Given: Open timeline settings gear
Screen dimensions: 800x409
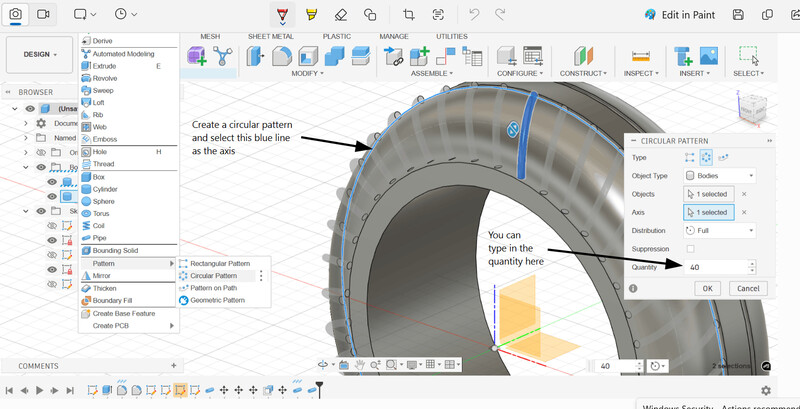Looking at the screenshot, I should point(766,390).
